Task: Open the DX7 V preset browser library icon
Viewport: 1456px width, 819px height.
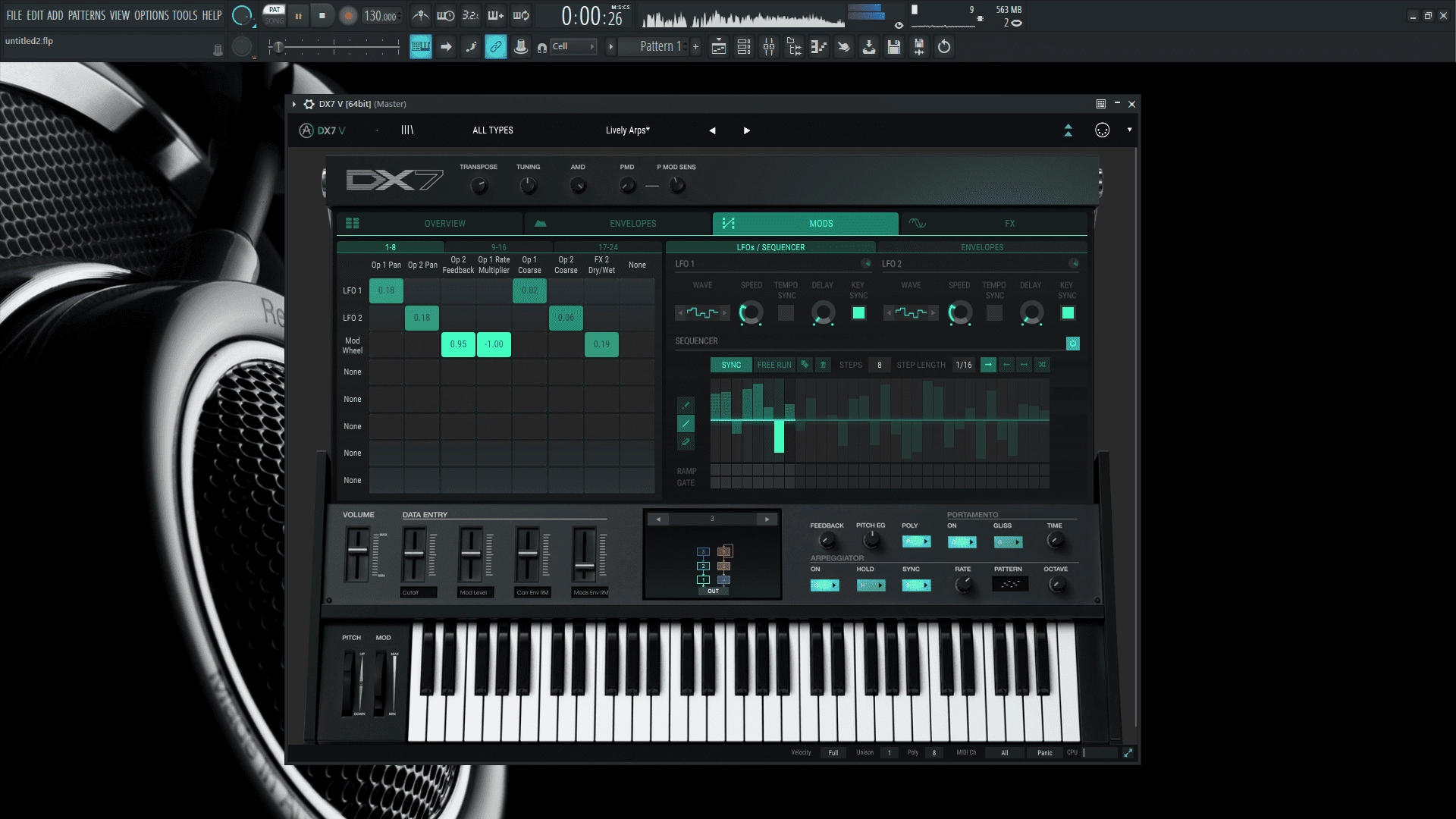Action: tap(407, 130)
